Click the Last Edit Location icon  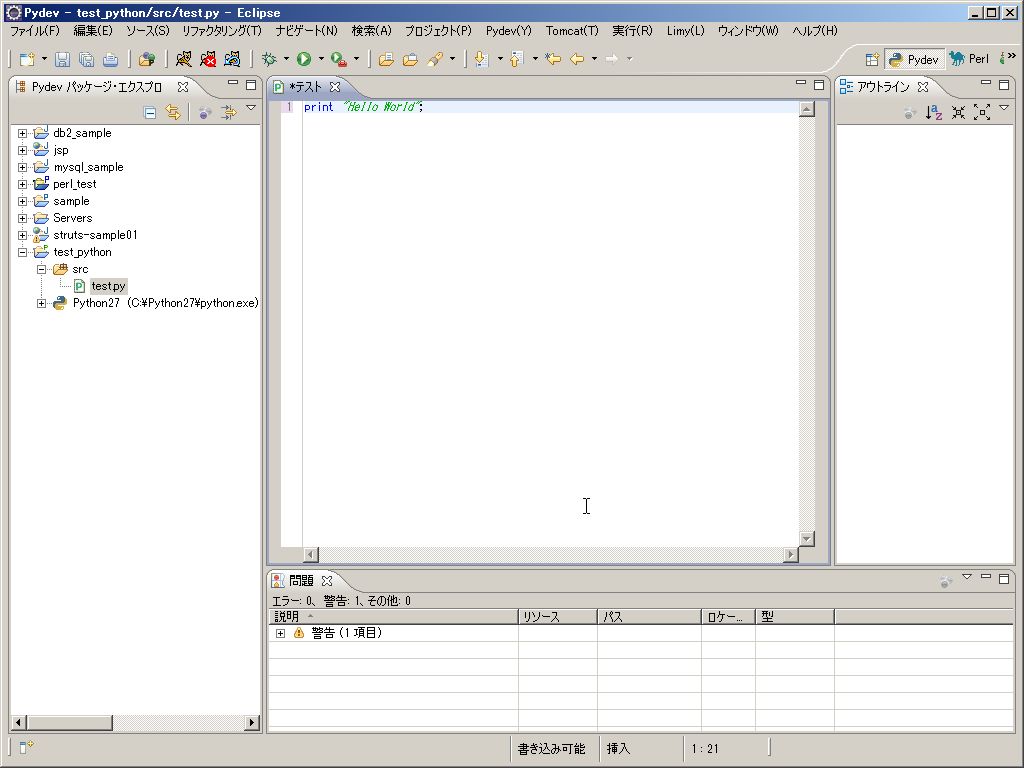point(552,59)
